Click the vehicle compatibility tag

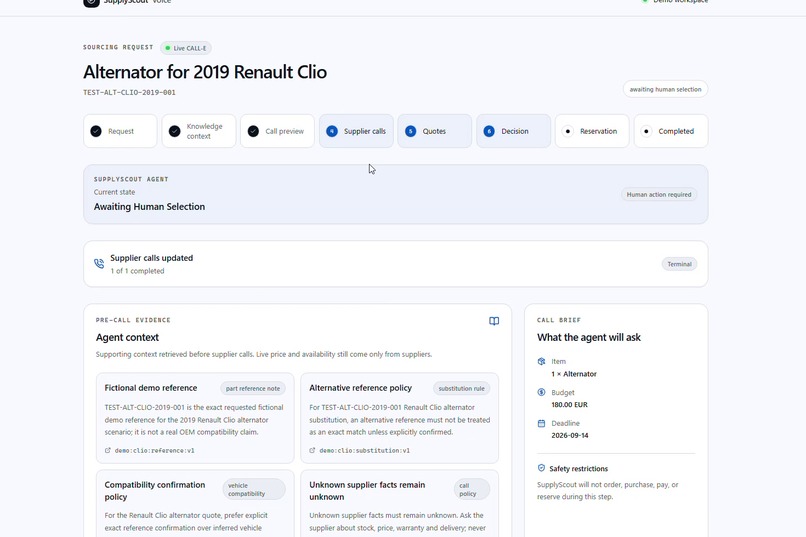pos(254,489)
